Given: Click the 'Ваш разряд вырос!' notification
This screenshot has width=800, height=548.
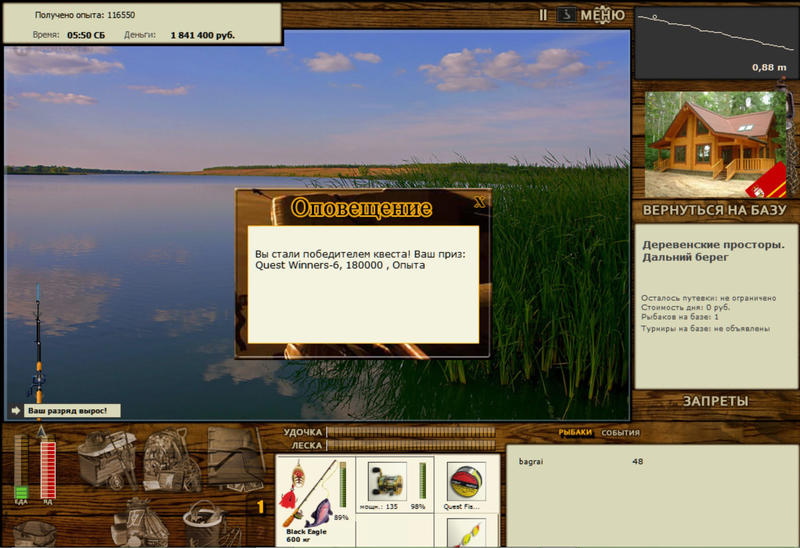Looking at the screenshot, I should point(72,411).
